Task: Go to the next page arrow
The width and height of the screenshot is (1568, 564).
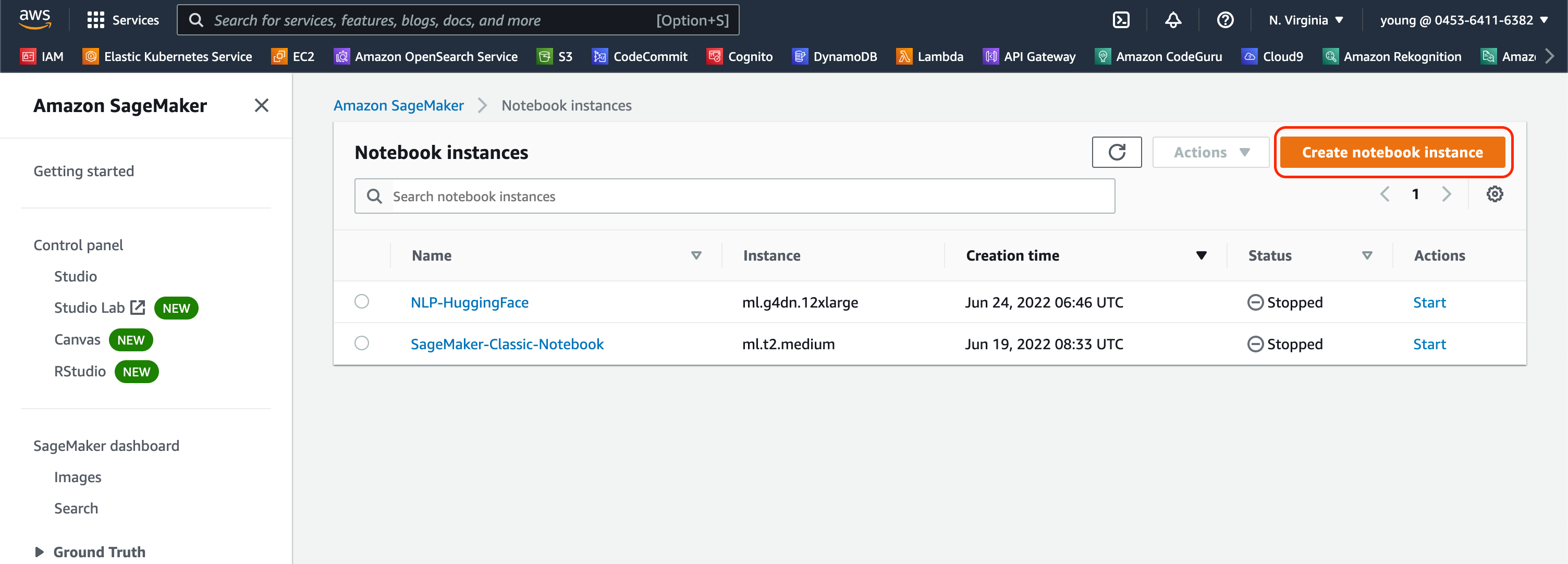Action: [x=1446, y=194]
